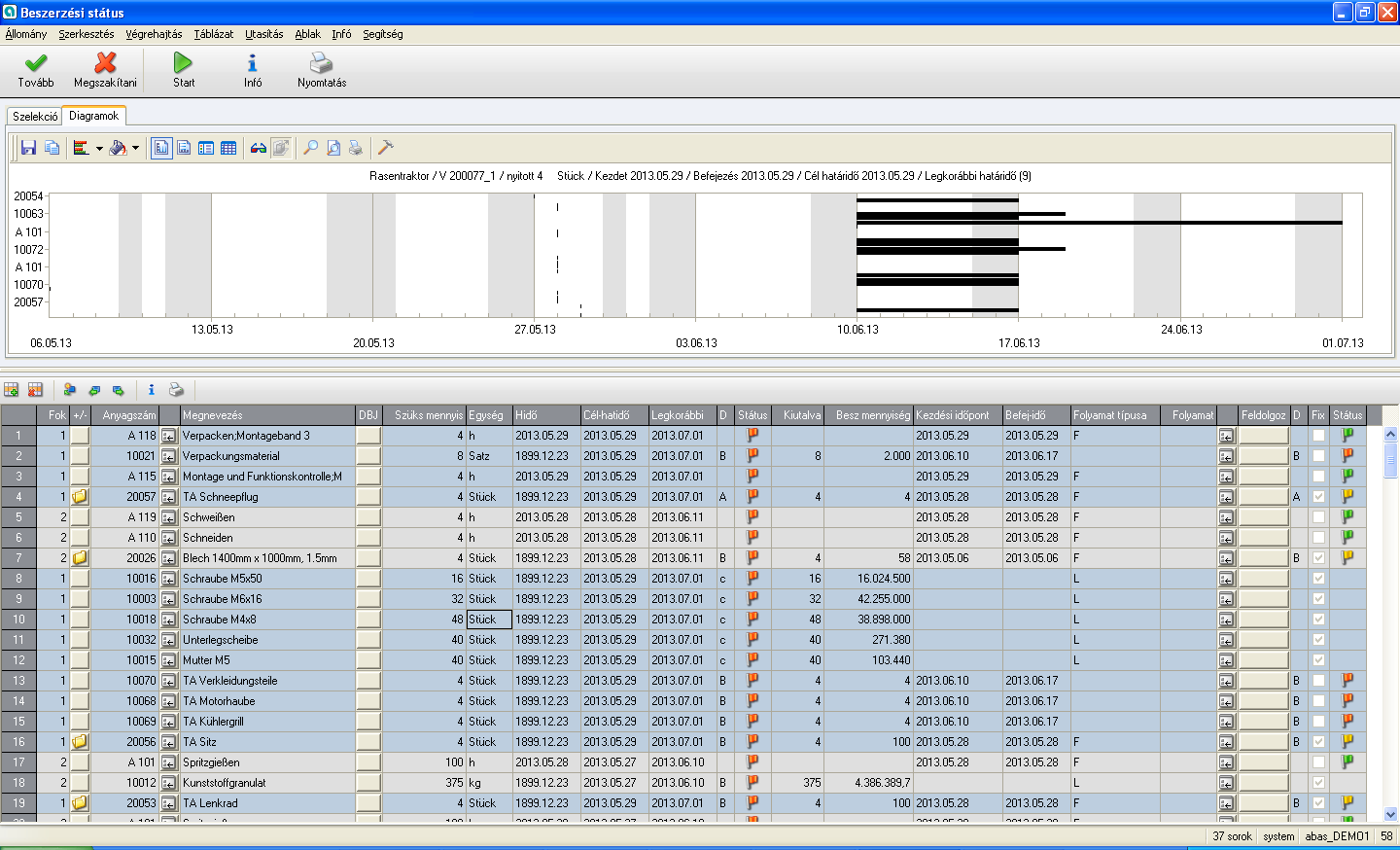This screenshot has height=850, width=1400.
Task: Click the magnifying glass zoom icon
Action: click(x=311, y=148)
